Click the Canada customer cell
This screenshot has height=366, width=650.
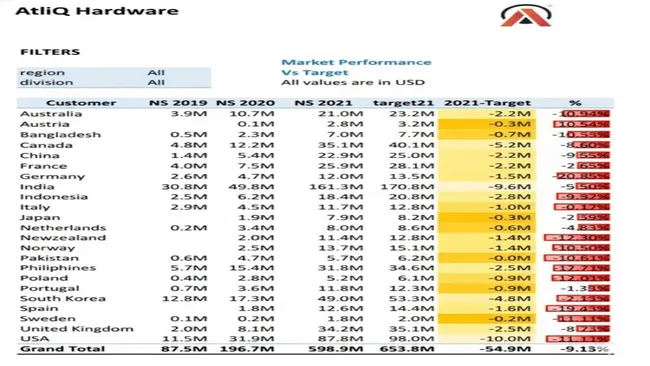[x=46, y=145]
